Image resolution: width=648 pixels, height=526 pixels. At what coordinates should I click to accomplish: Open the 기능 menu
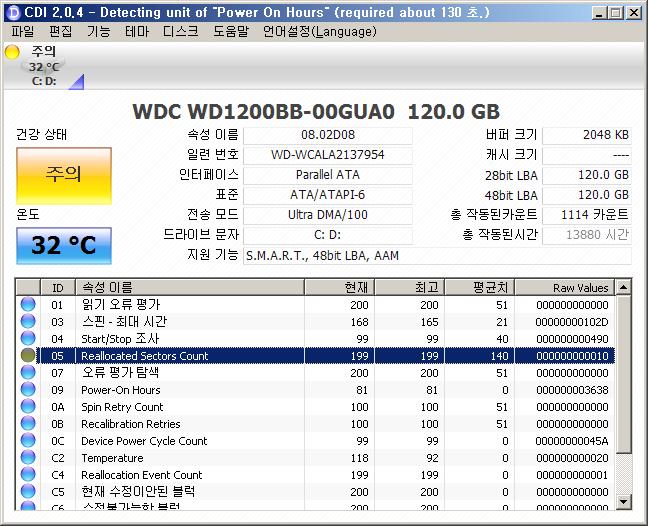tap(98, 31)
